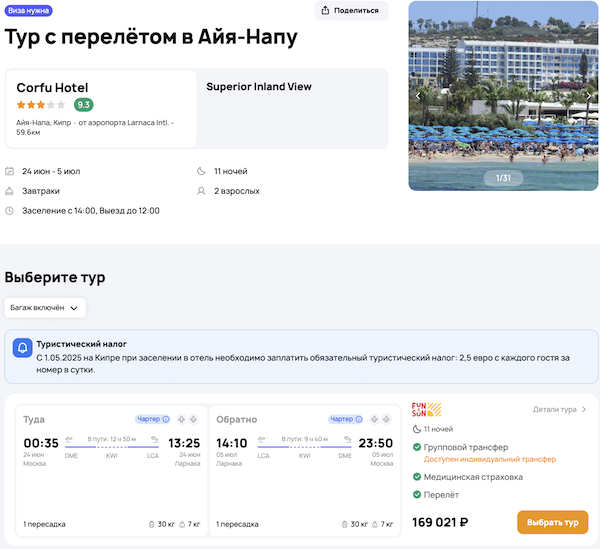Viewport: 600px width, 549px height.
Task: Expand the Багаж включён dropdown
Action: coord(45,308)
